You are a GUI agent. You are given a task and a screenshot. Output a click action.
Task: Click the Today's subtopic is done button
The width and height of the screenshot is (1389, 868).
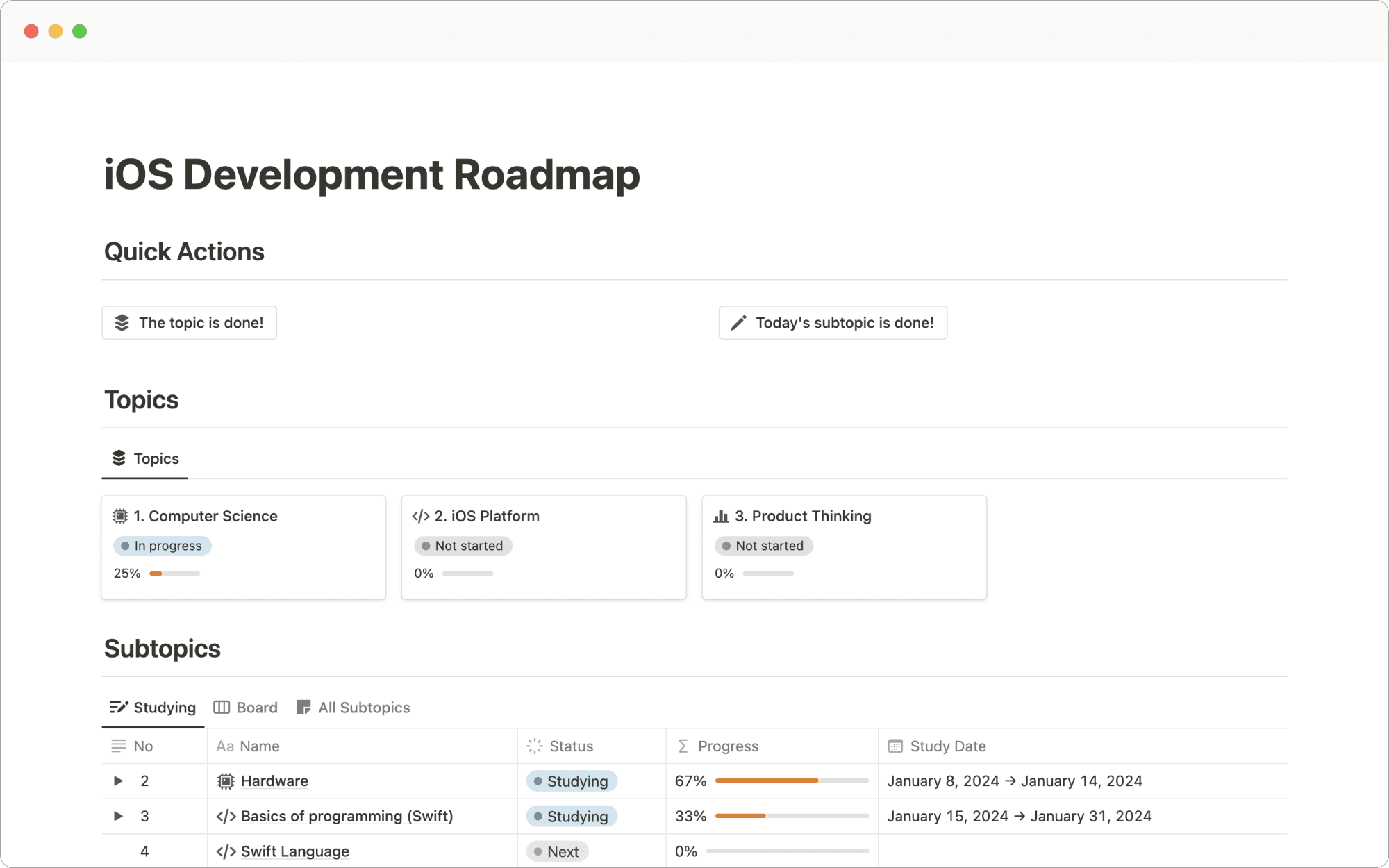pos(832,322)
